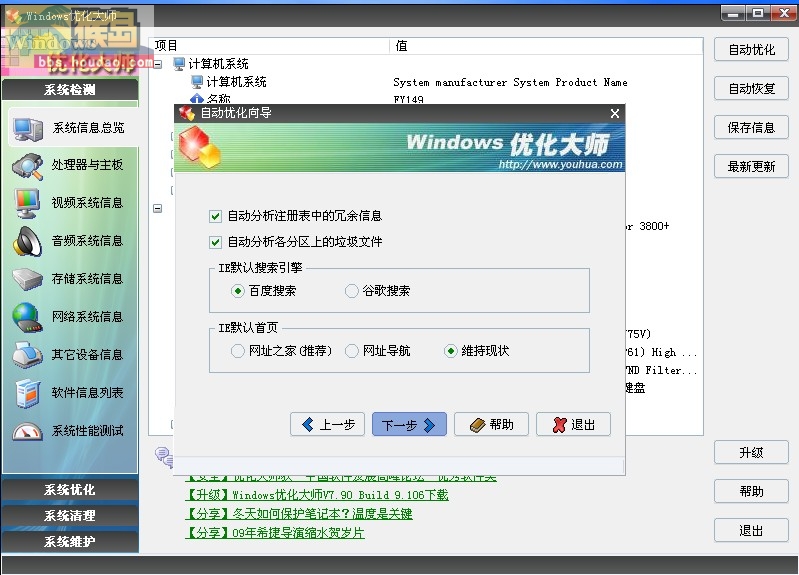Toggle 自动分析注册表中的冗余信息 checkbox
799x575 pixels.
[x=215, y=216]
